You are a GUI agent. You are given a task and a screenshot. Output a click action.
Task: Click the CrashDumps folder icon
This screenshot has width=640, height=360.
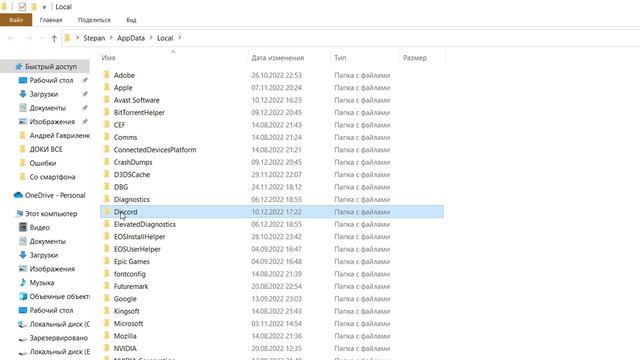[x=107, y=162]
